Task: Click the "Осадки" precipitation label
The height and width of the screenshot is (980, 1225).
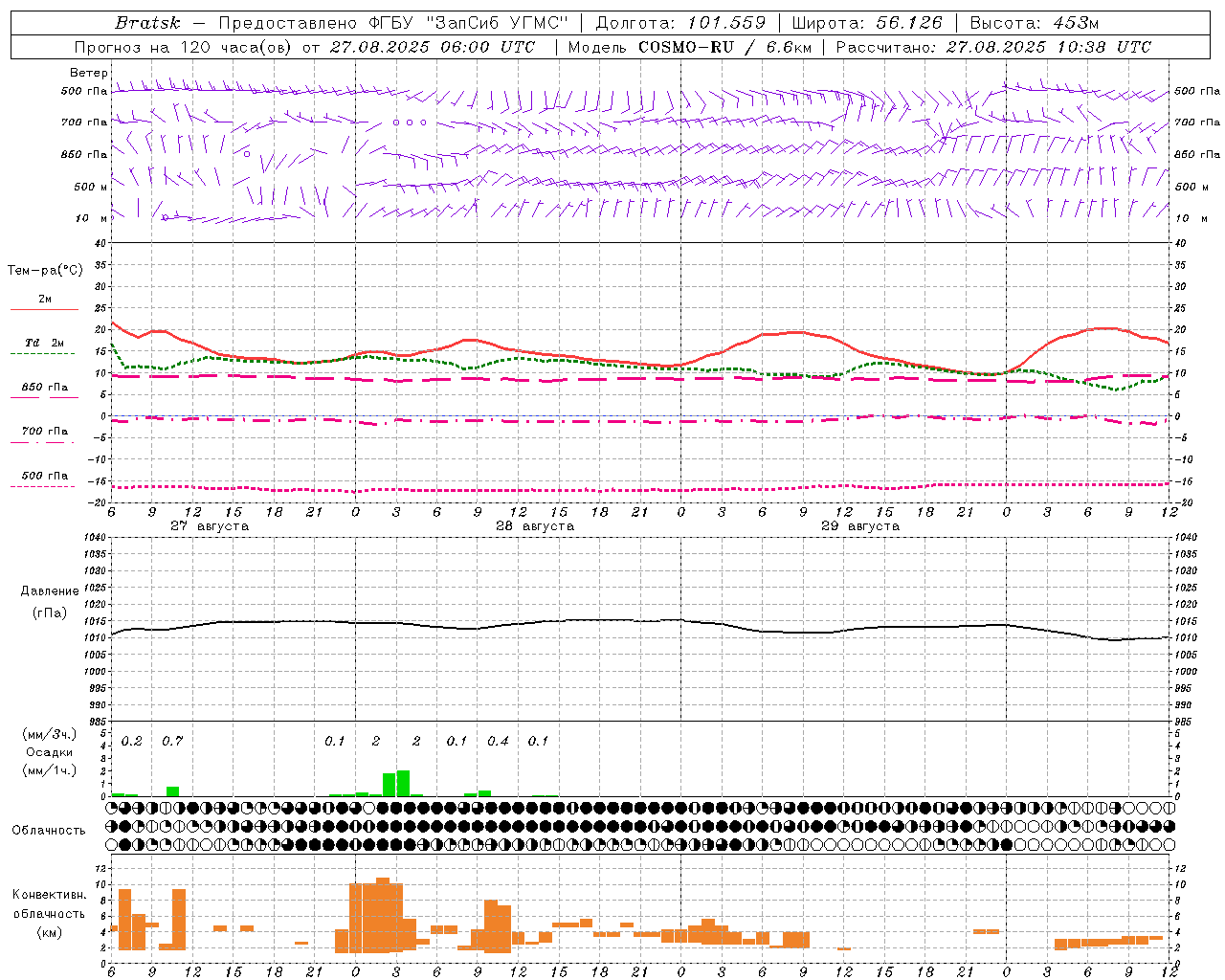Action: [x=50, y=752]
